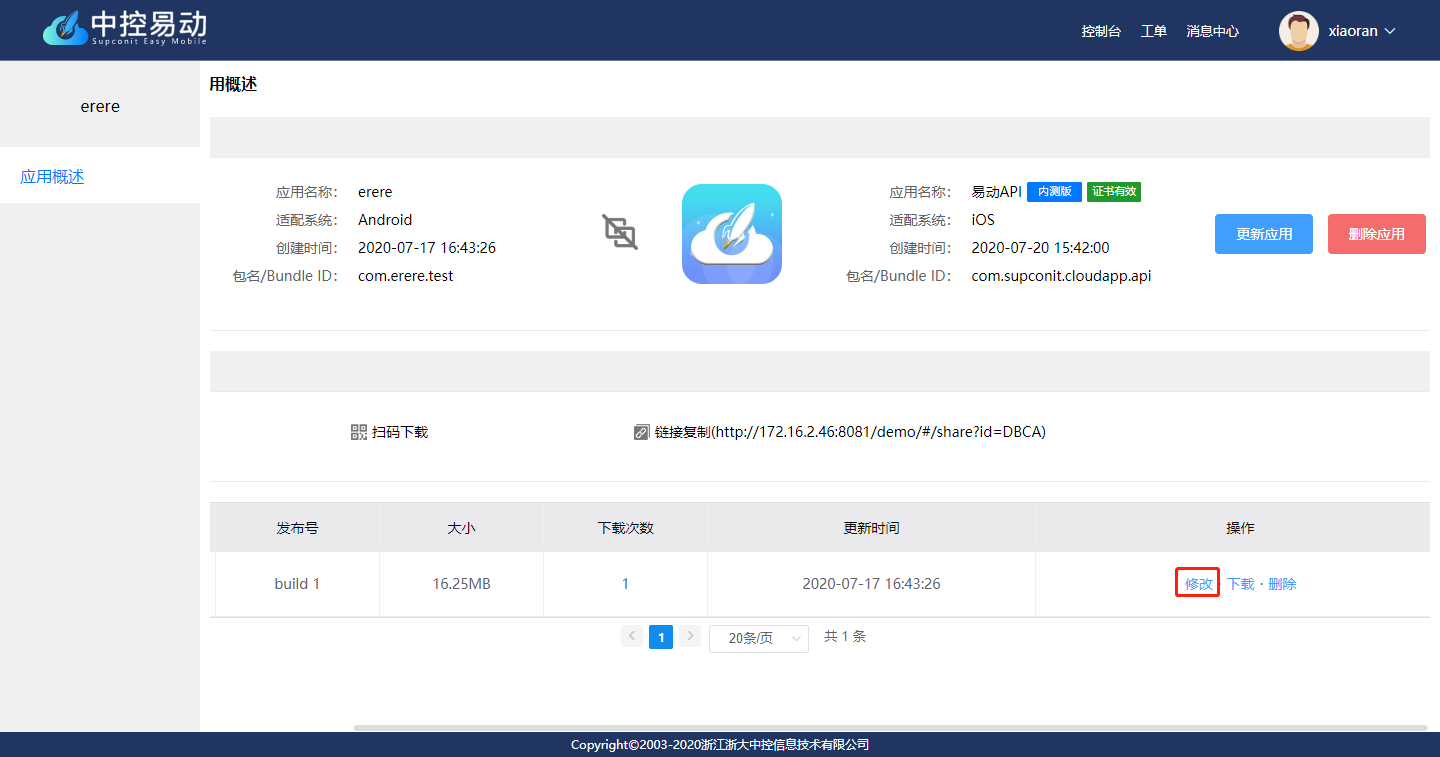This screenshot has height=757, width=1440.
Task: Click the xiaoran username text
Action: [x=1353, y=31]
